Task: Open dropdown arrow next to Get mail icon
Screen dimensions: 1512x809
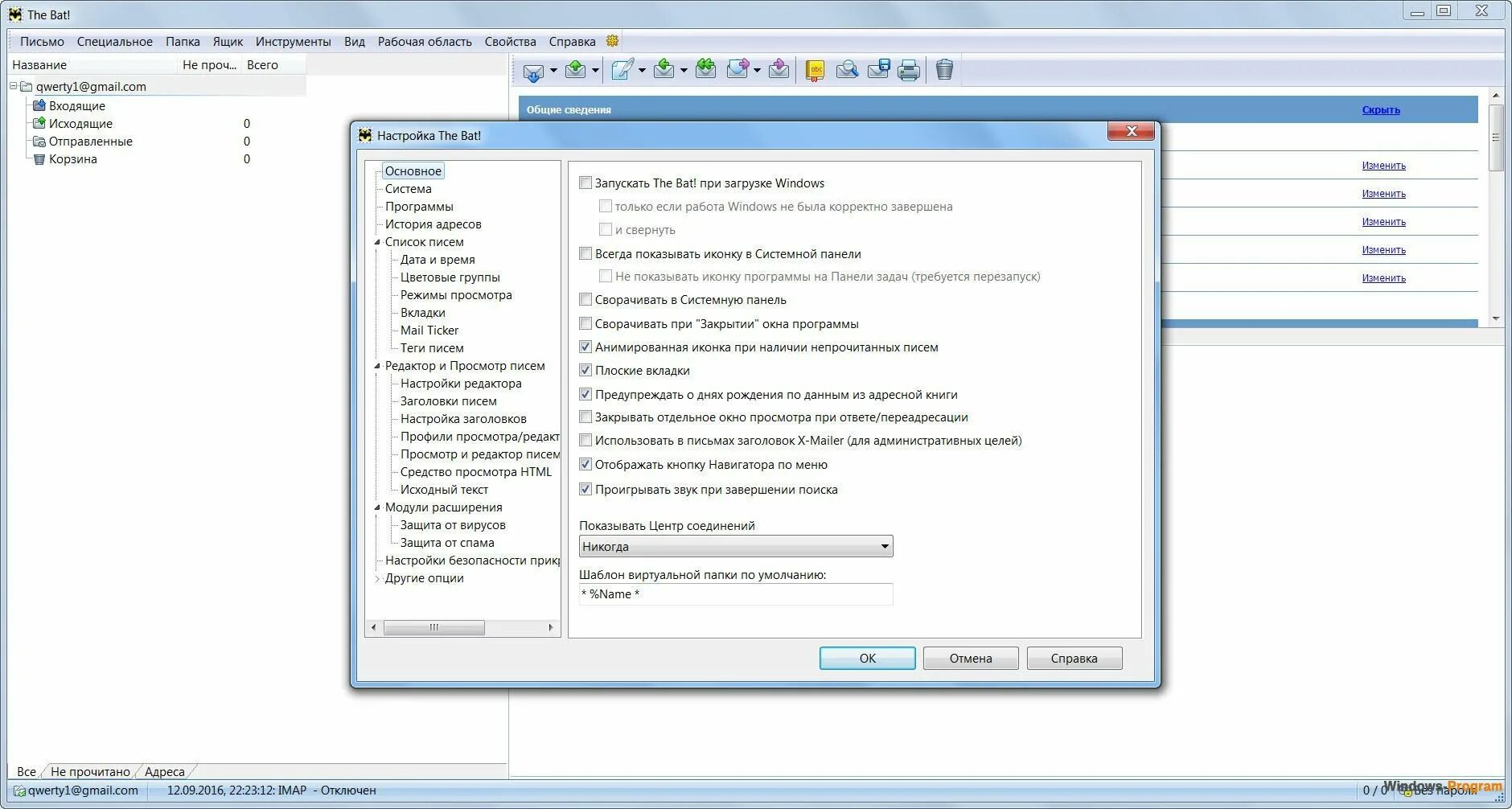Action: click(x=553, y=71)
